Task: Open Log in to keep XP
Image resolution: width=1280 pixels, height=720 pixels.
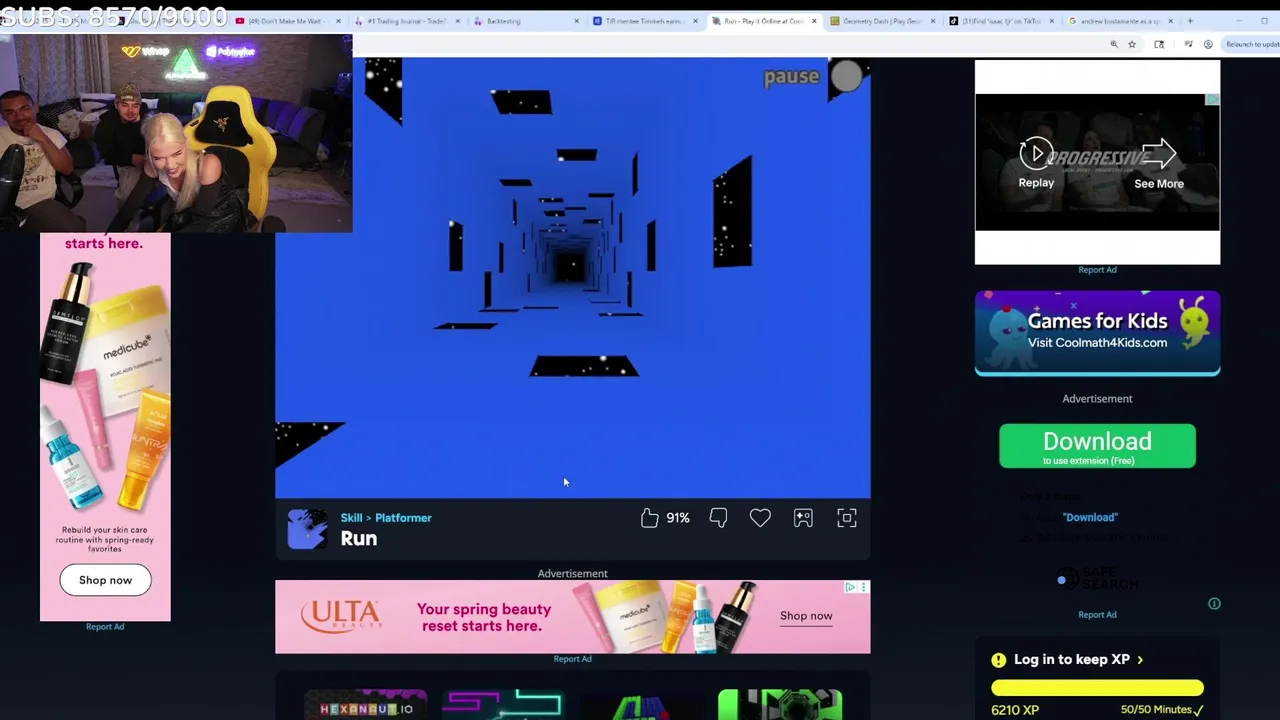Action: (1072, 659)
